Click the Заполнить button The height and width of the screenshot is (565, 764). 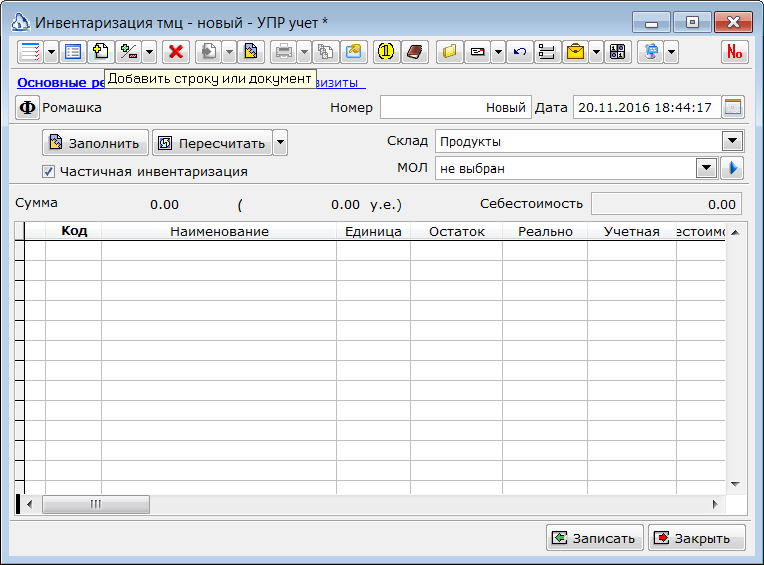(x=95, y=143)
